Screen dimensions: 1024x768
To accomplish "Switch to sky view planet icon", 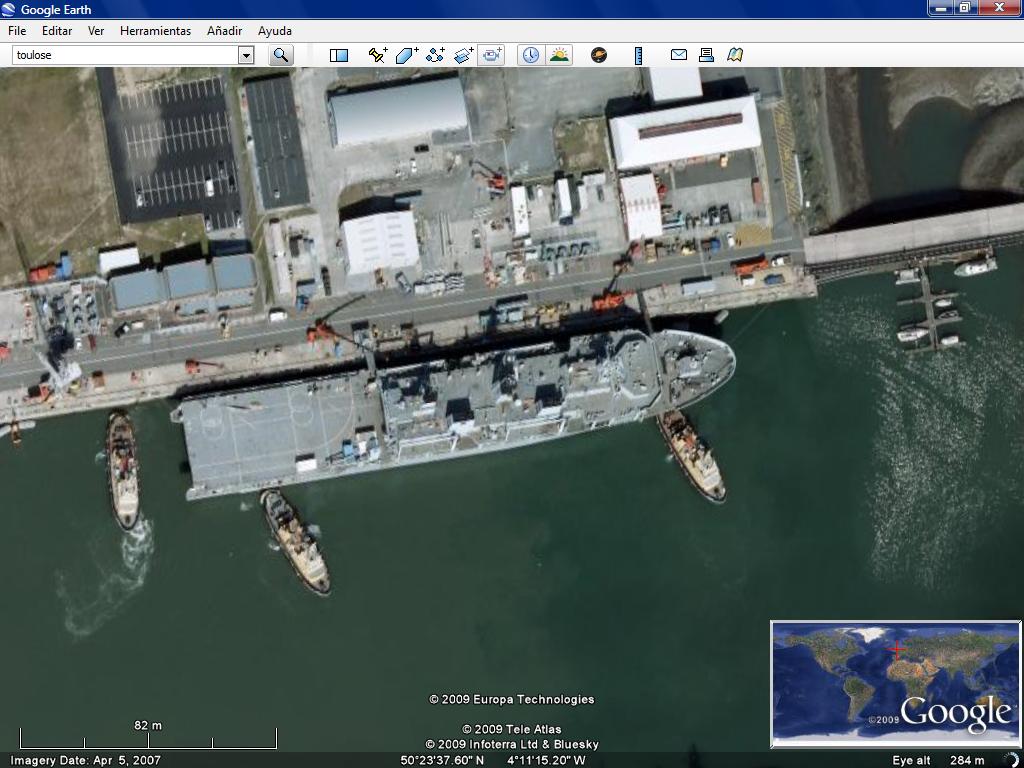I will 599,55.
